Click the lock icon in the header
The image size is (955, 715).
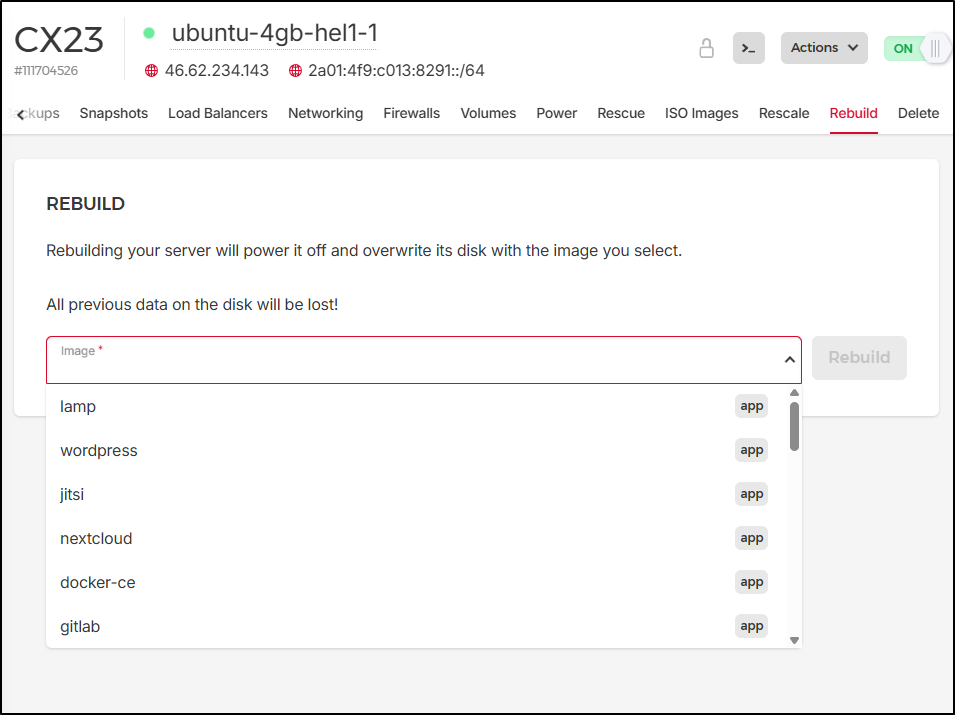pyautogui.click(x=706, y=48)
